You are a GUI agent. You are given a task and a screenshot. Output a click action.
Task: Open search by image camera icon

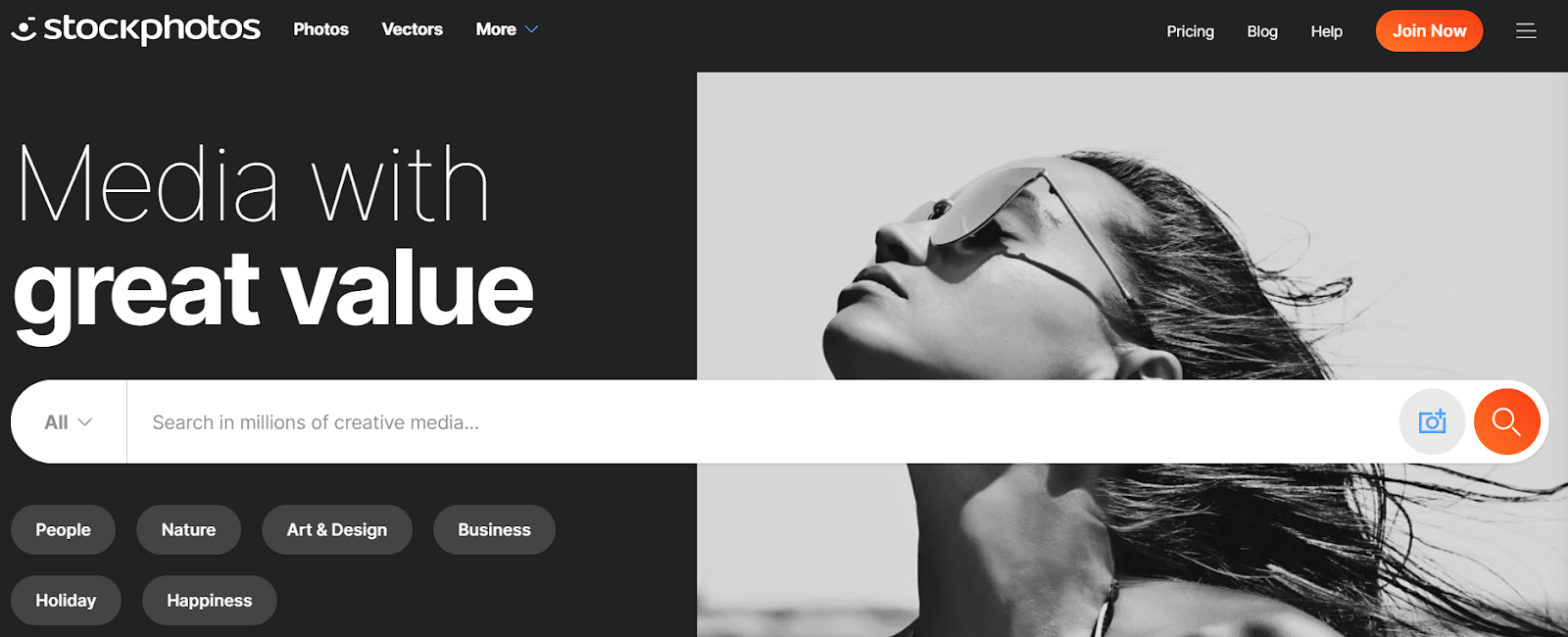coord(1432,421)
